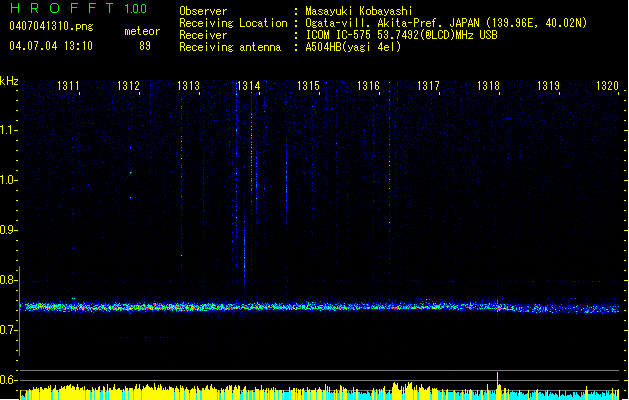Screen dimensions: 629x400
Task: Click the 0.9 kHz frequency label
Action: 9,230
